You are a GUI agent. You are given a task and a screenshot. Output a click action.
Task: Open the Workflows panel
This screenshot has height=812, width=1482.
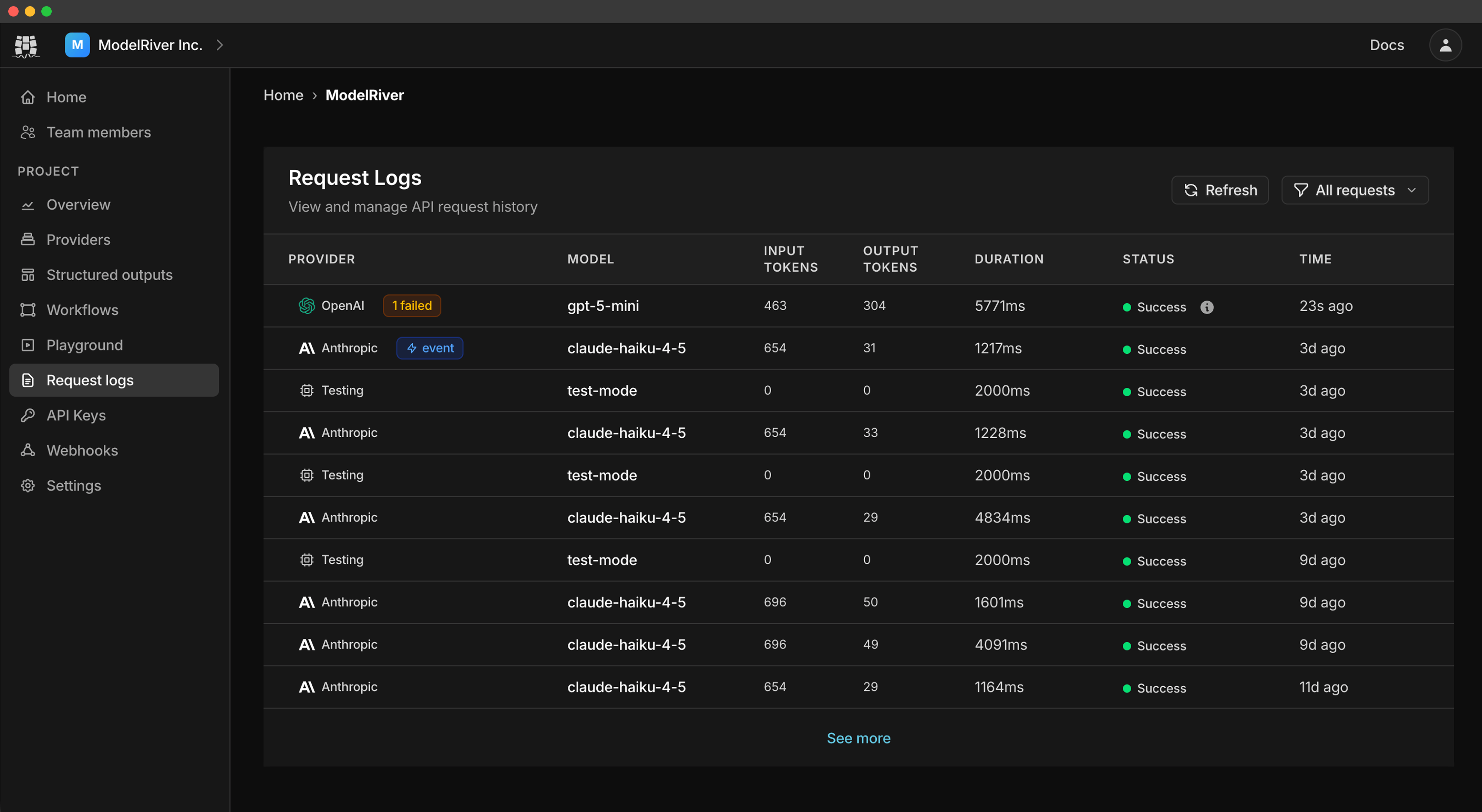pos(82,309)
